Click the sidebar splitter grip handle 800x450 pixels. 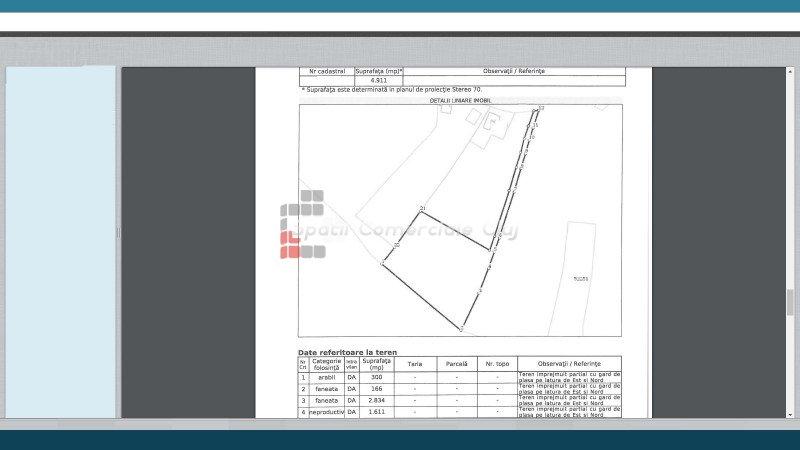[x=118, y=232]
